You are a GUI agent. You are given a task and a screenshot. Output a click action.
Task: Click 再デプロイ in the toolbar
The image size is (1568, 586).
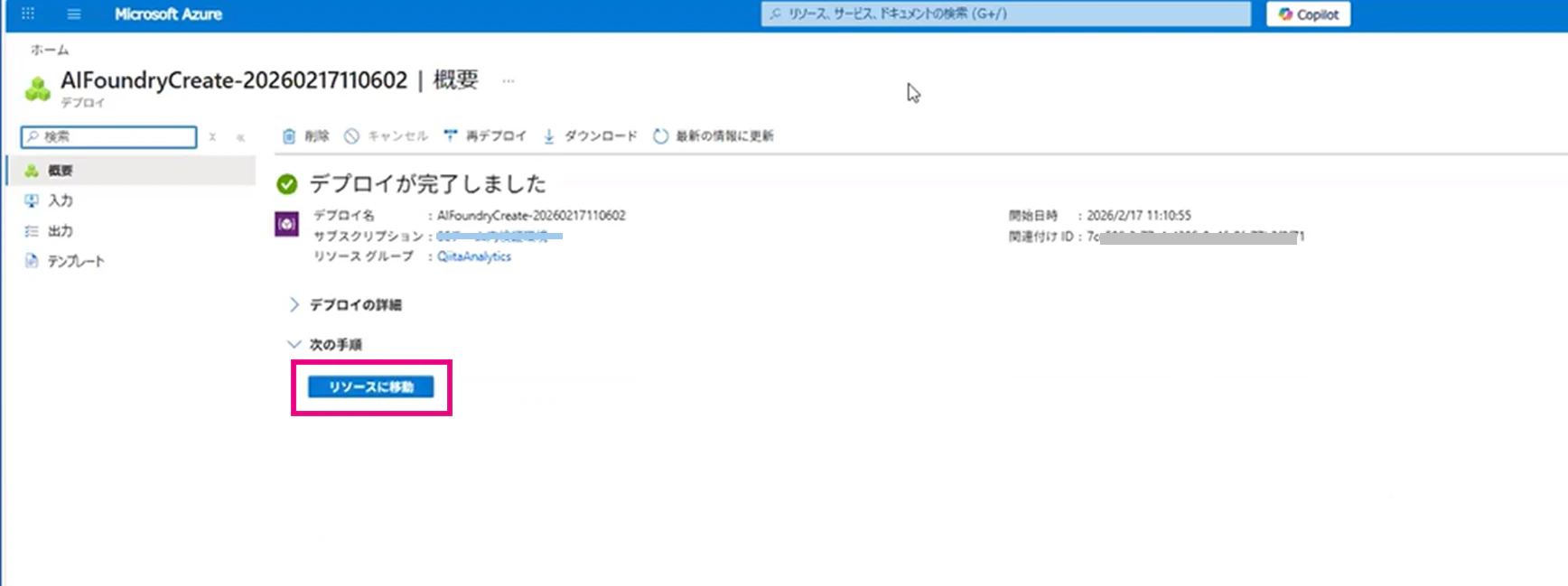pyautogui.click(x=485, y=136)
